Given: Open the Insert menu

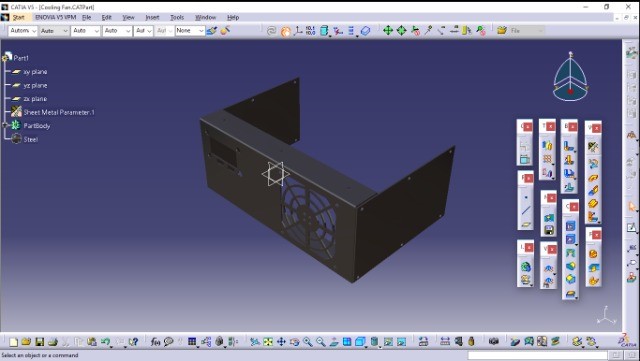Looking at the screenshot, I should point(152,18).
